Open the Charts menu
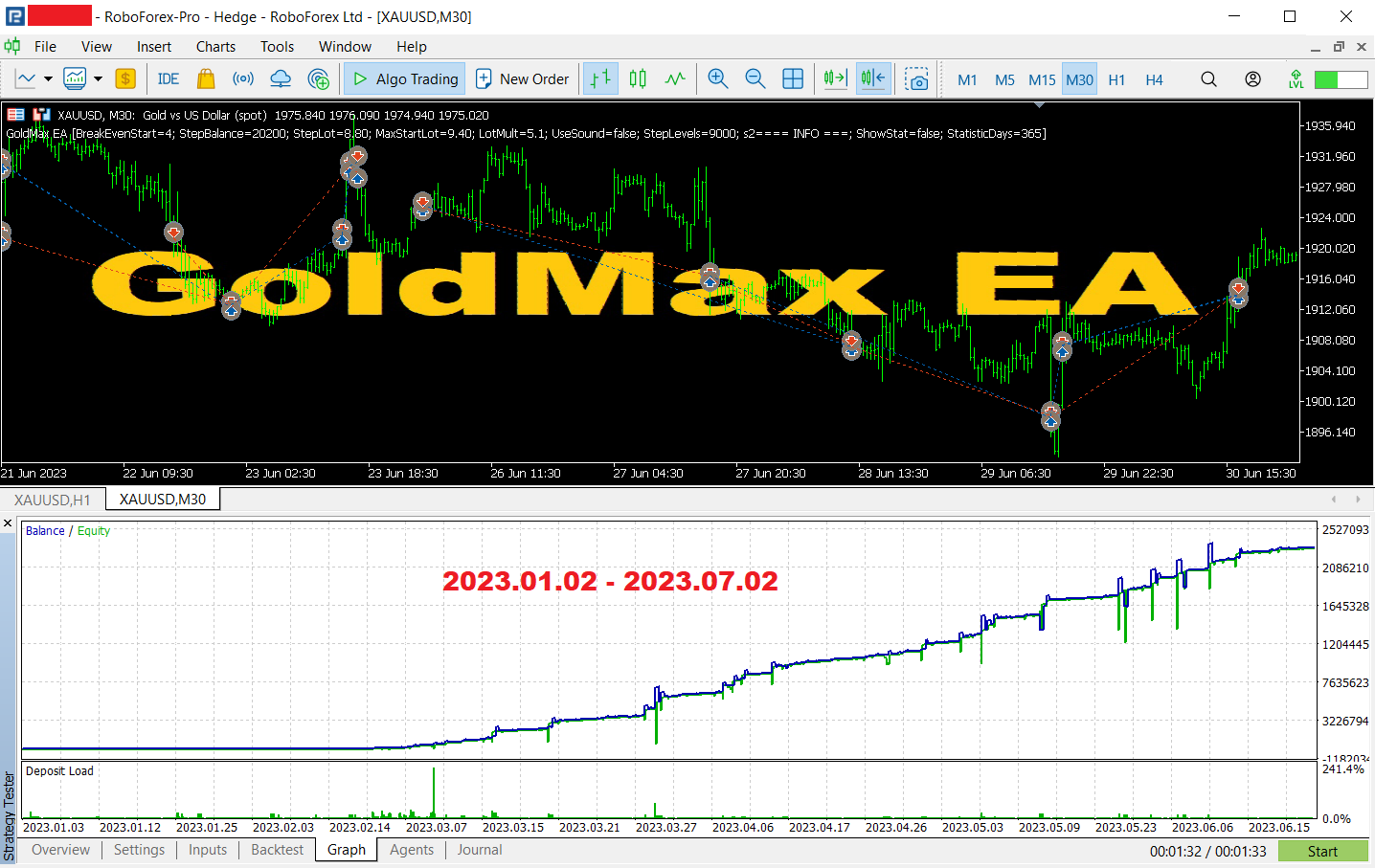The image size is (1375, 868). click(215, 47)
